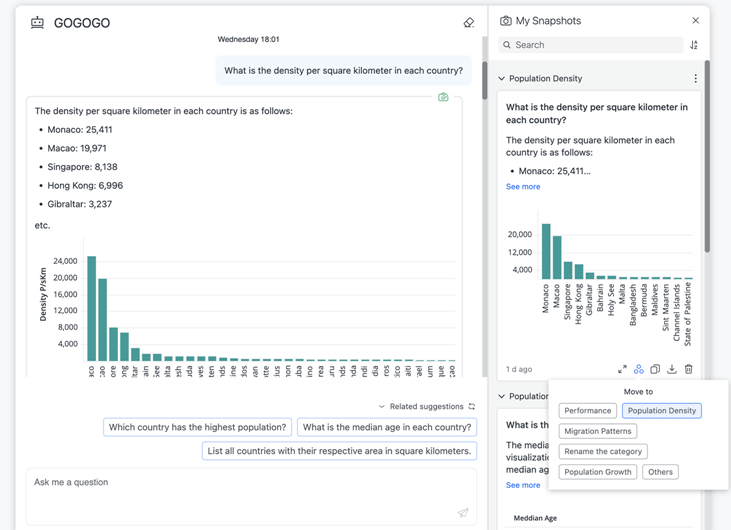Click the snapshots Search box

coord(591,45)
